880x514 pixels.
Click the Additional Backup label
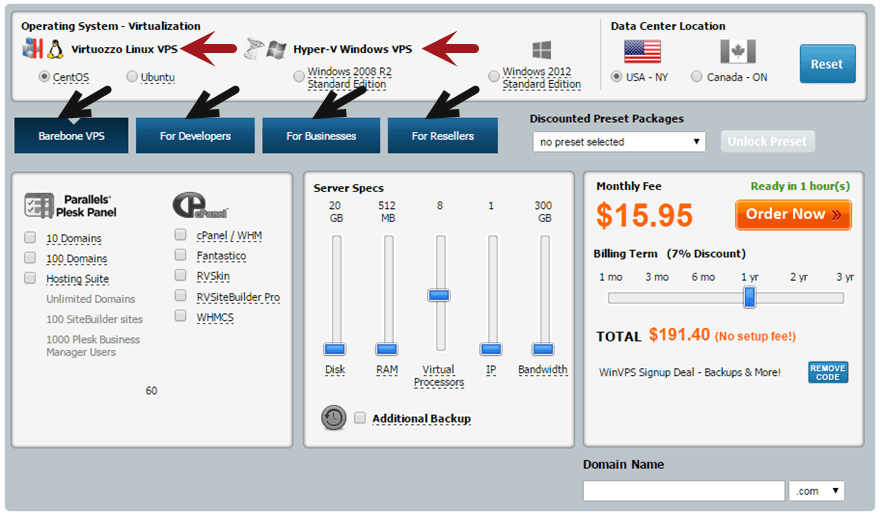421,419
